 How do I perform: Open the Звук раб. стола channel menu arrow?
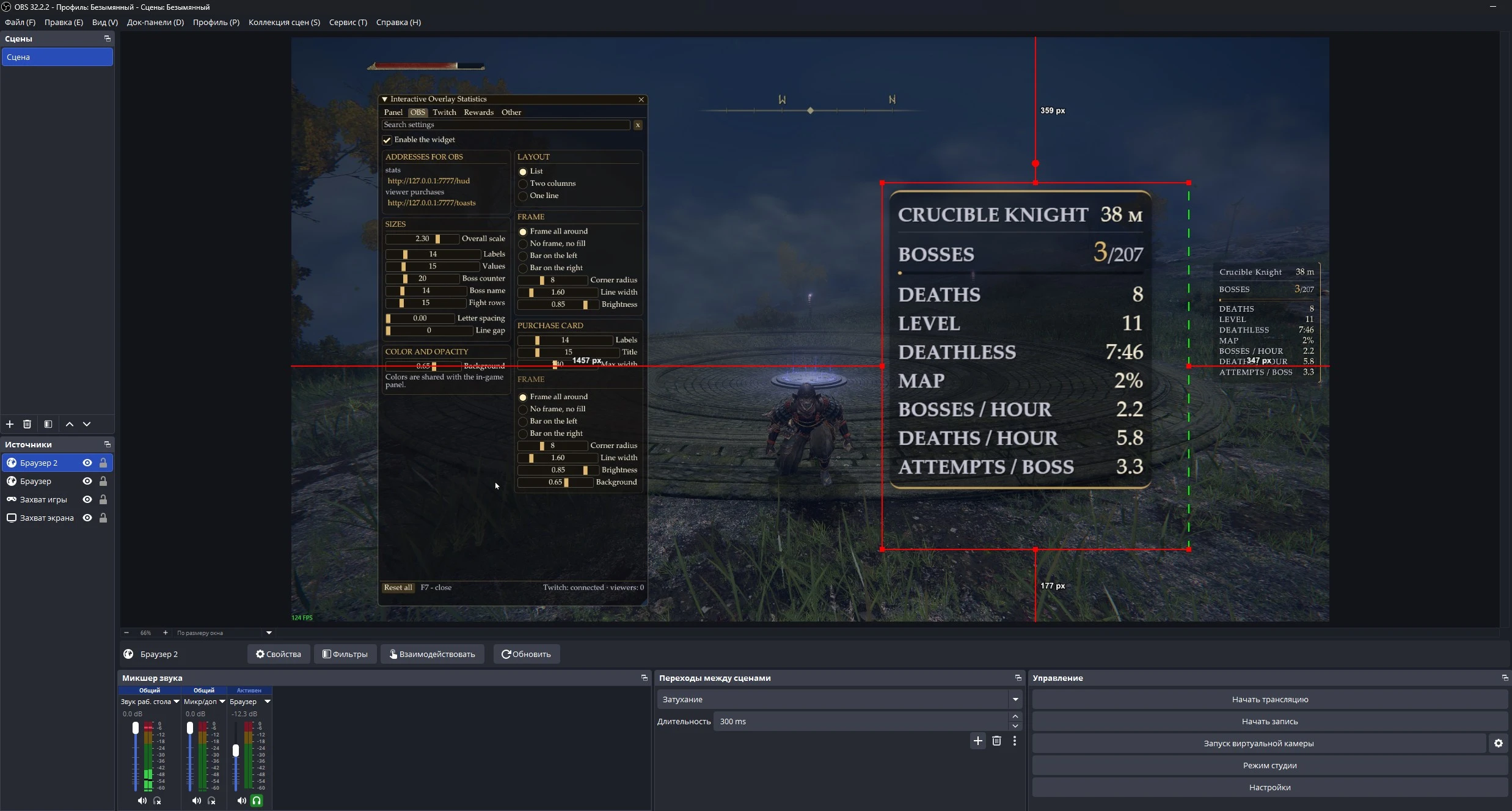coord(177,702)
